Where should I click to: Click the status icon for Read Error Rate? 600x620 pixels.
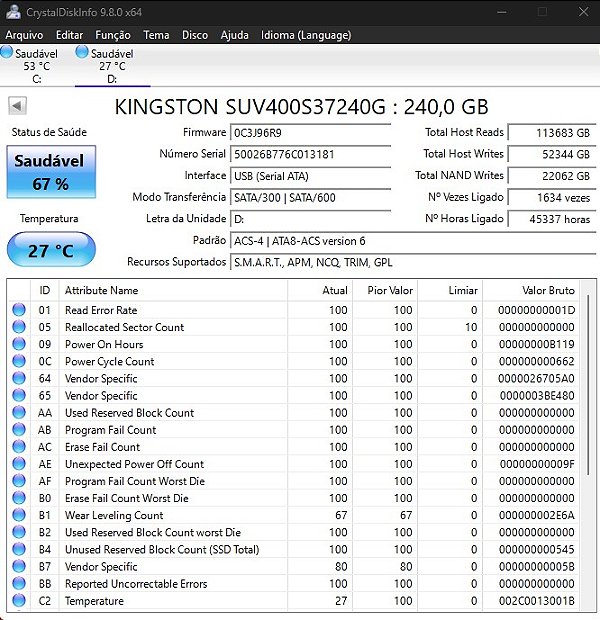pyautogui.click(x=19, y=310)
